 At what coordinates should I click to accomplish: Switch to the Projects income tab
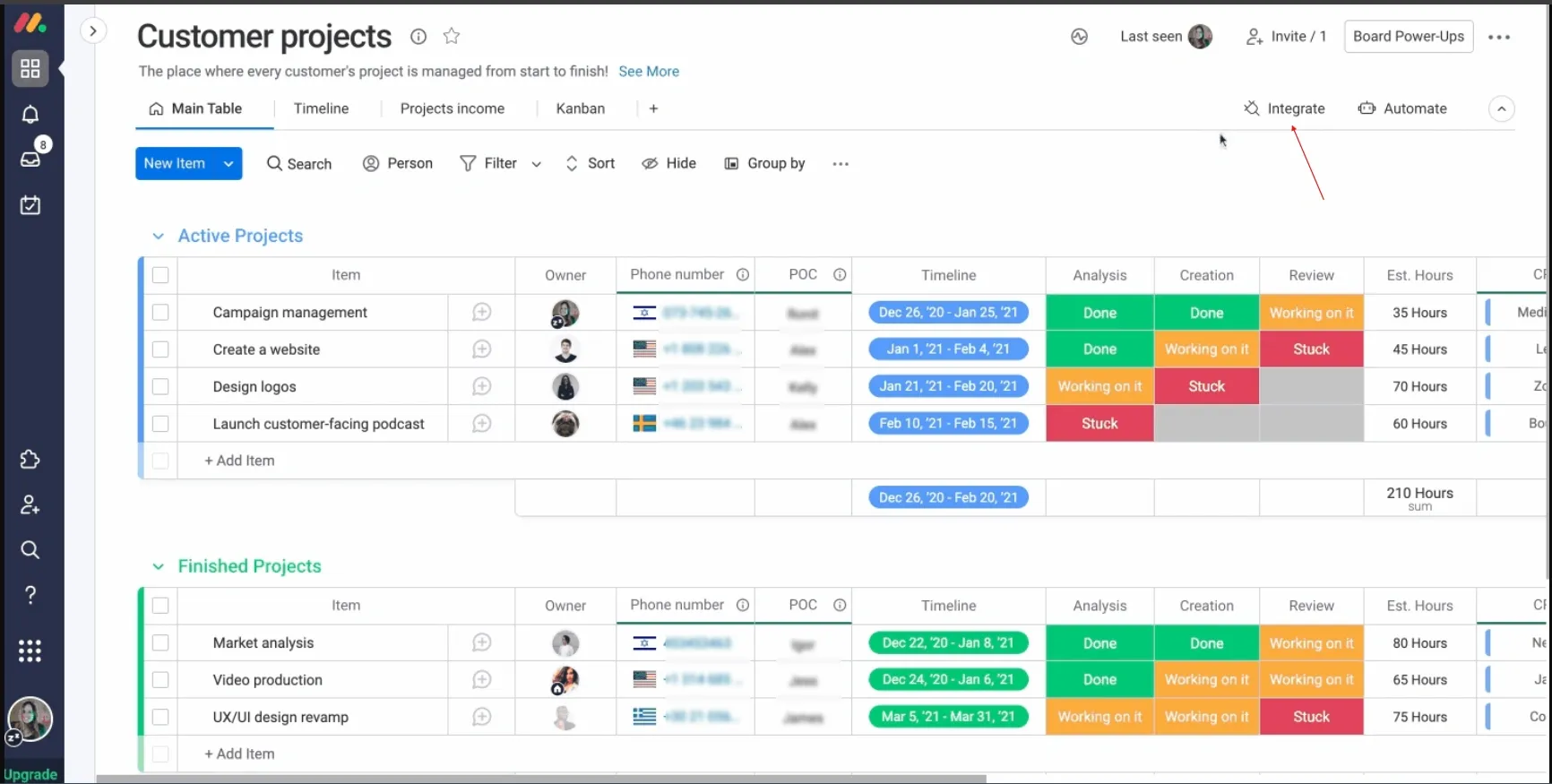[x=452, y=108]
